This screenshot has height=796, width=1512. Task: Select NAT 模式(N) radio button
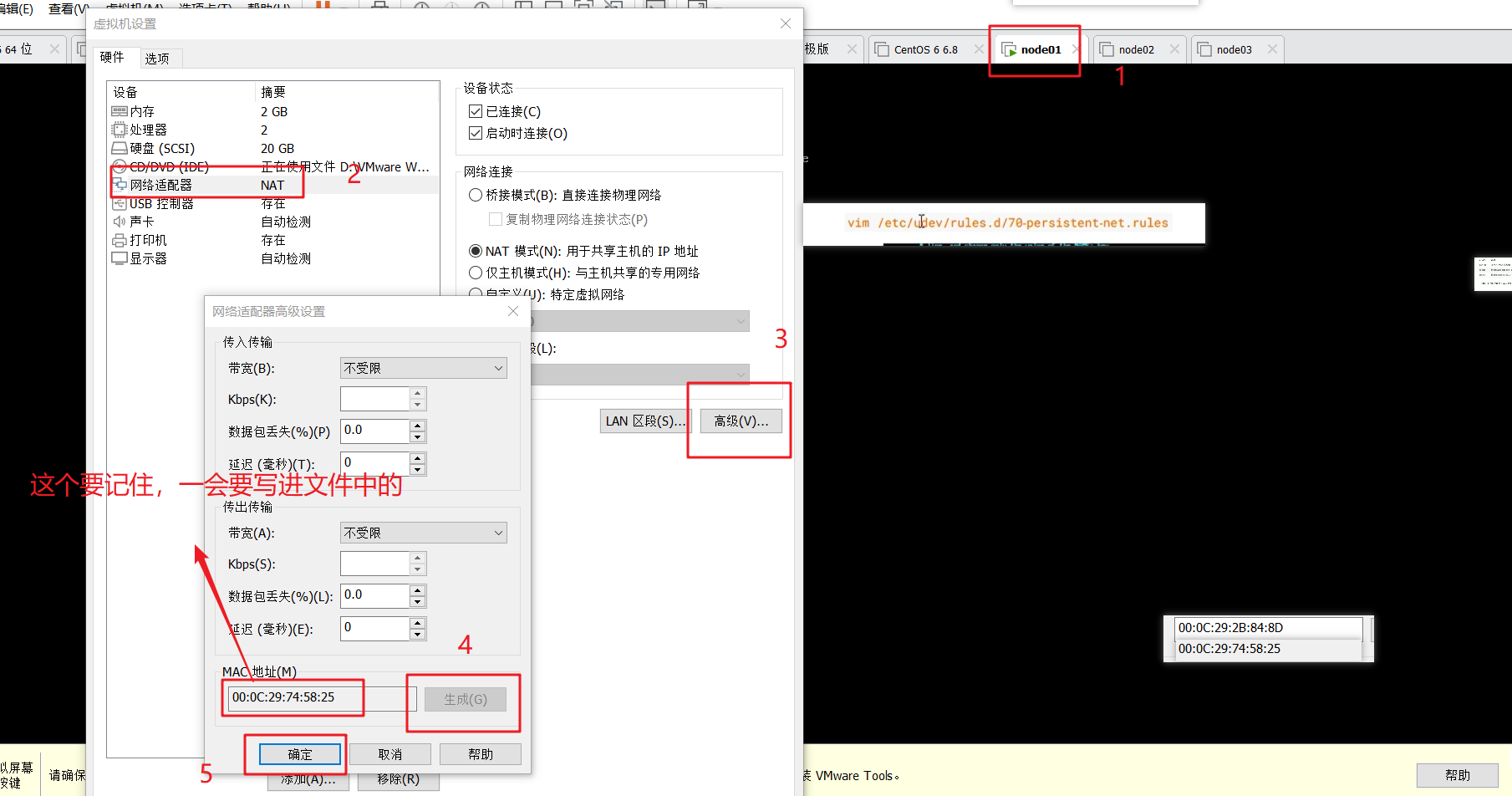click(x=476, y=251)
